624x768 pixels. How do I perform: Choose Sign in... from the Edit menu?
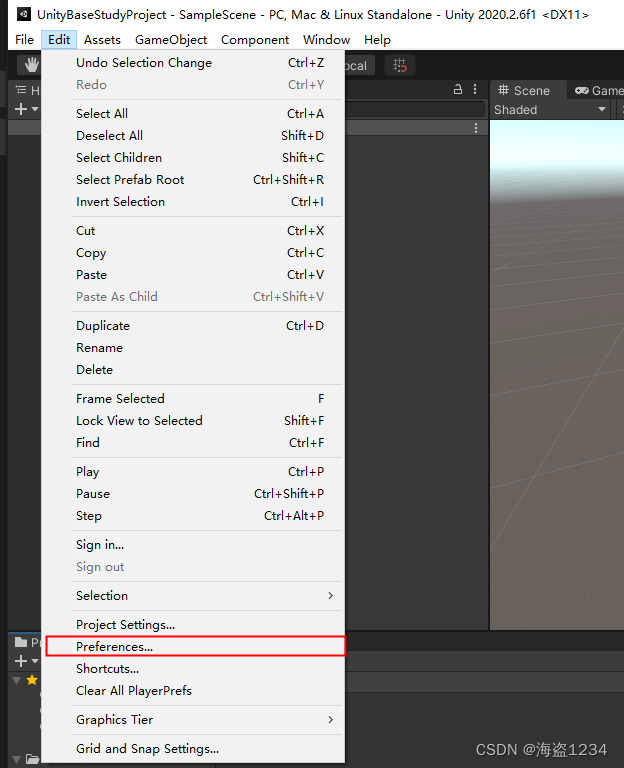pos(195,545)
